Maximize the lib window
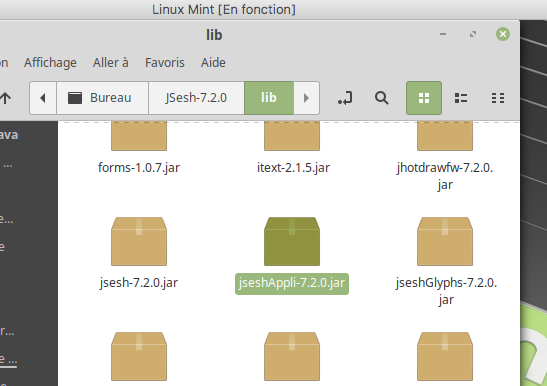The image size is (547, 386). (x=473, y=34)
